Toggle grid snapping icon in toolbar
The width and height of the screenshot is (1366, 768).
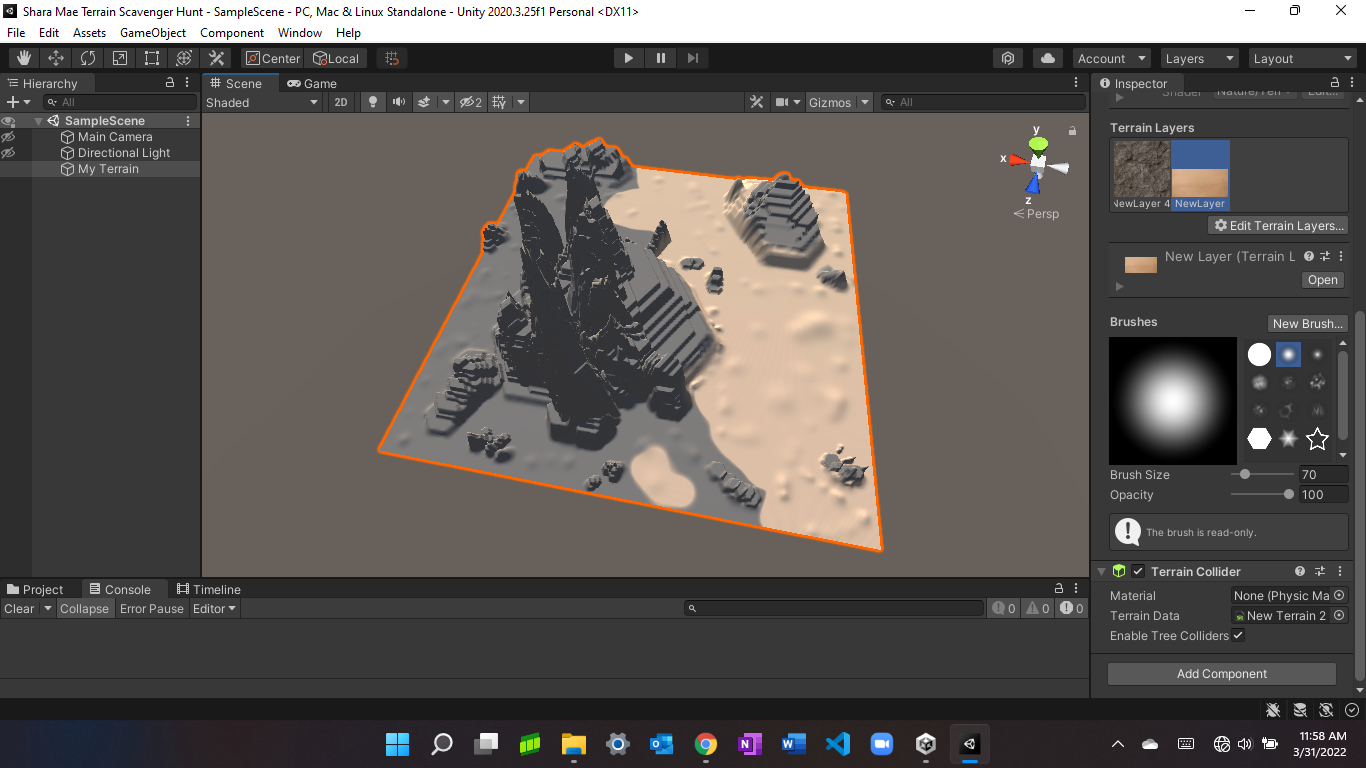pos(392,58)
